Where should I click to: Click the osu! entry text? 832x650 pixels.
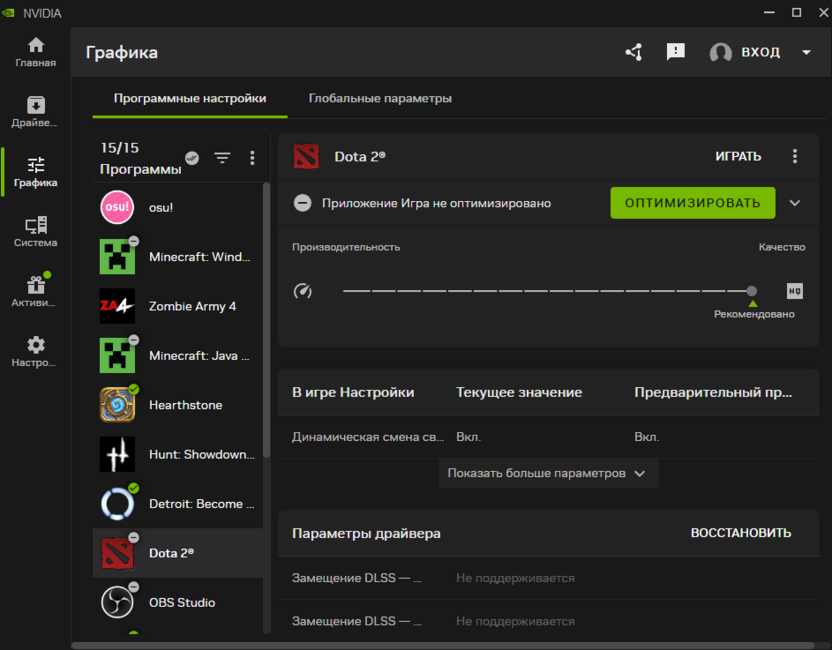coord(161,207)
